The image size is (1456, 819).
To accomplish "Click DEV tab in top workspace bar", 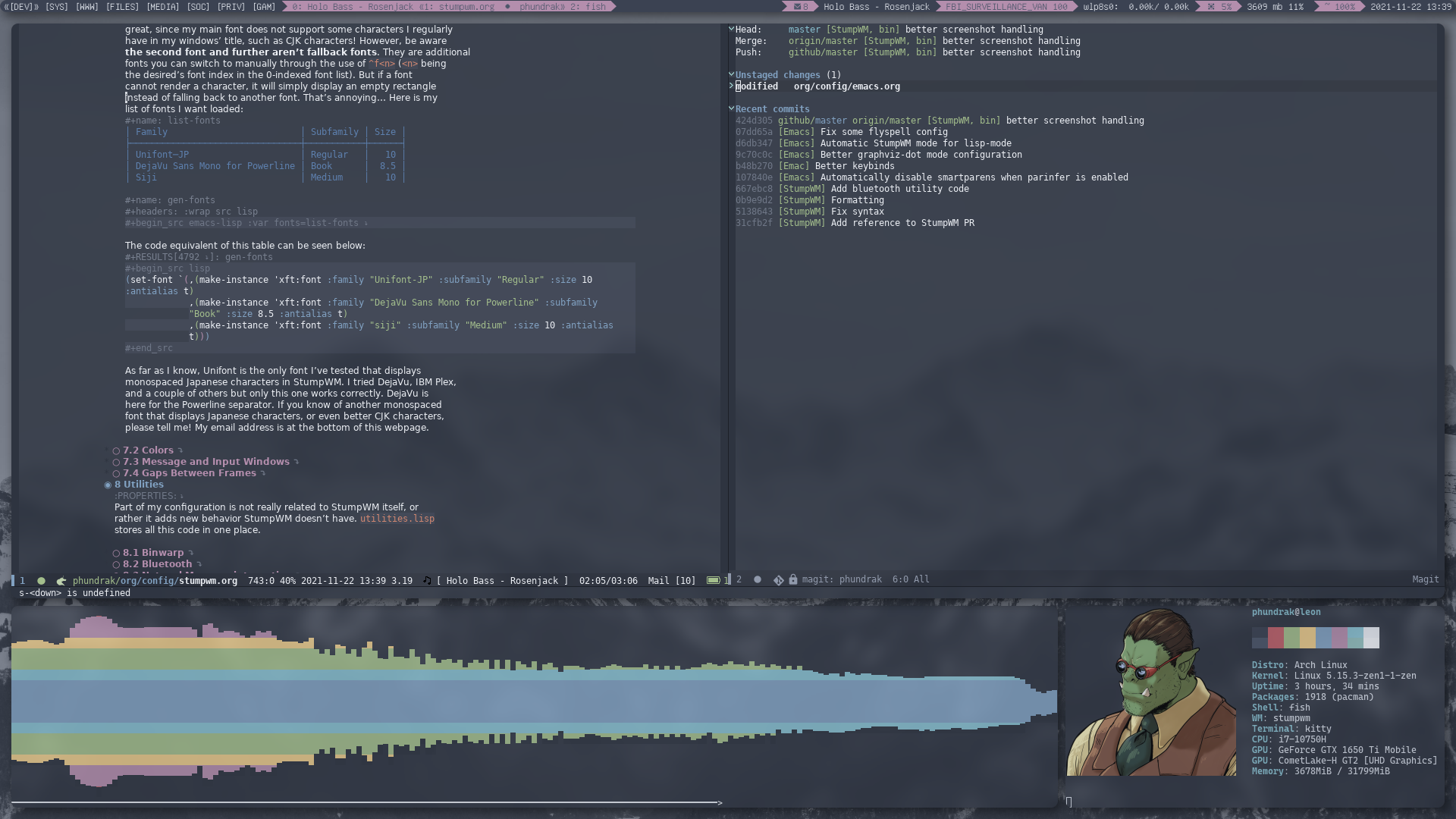I will [20, 6].
